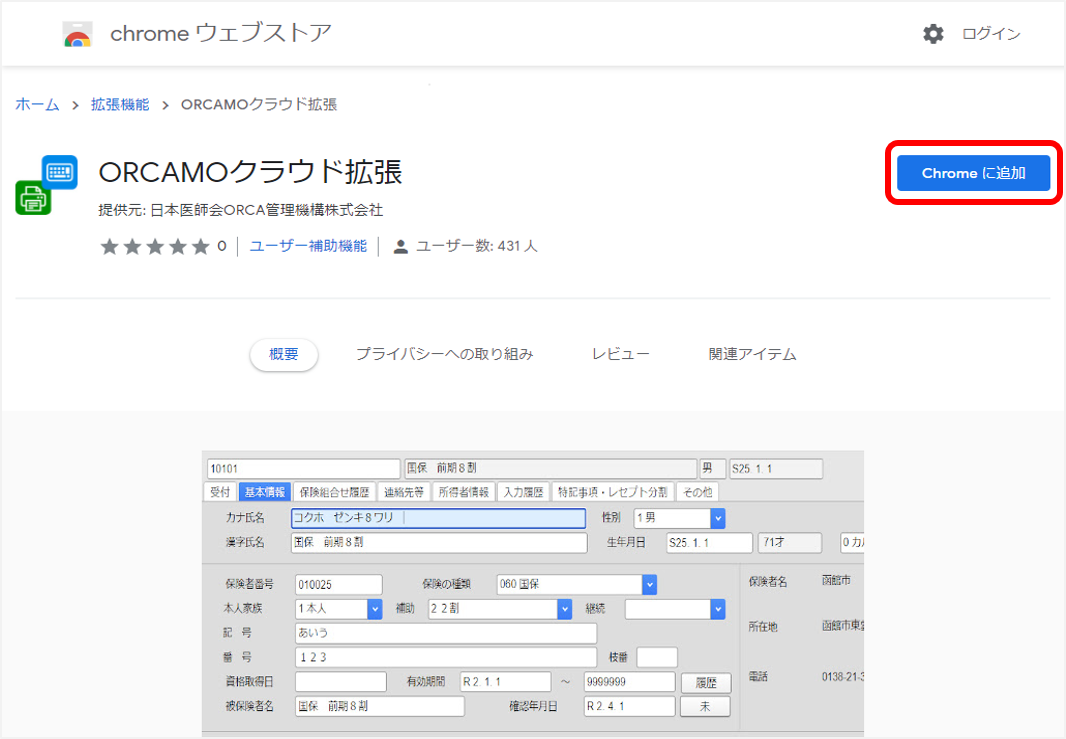Click the 有効期間 end field 9999999
Image resolution: width=1066 pixels, height=739 pixels.
pos(630,682)
